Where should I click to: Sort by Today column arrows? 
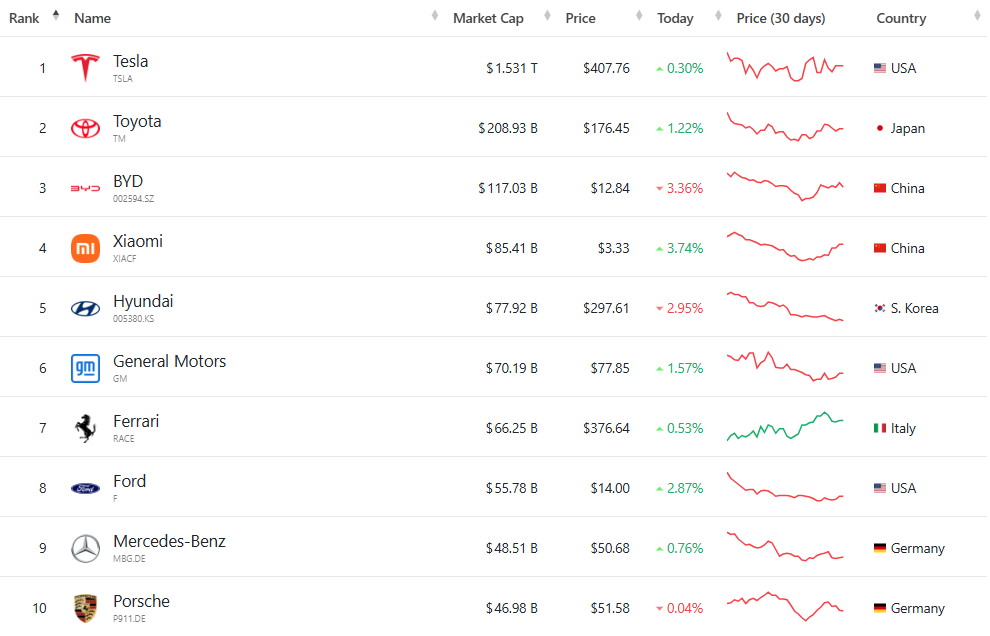point(718,16)
